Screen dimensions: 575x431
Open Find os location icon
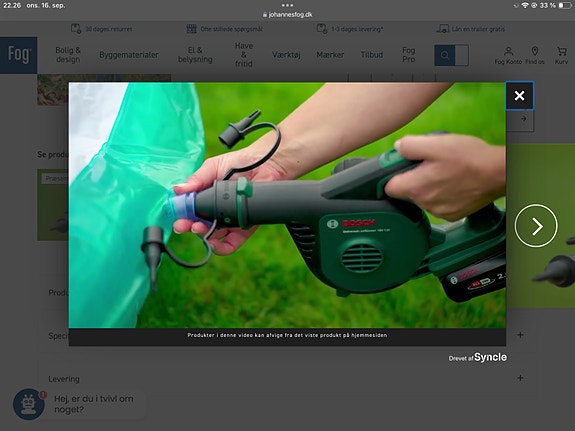click(x=535, y=56)
